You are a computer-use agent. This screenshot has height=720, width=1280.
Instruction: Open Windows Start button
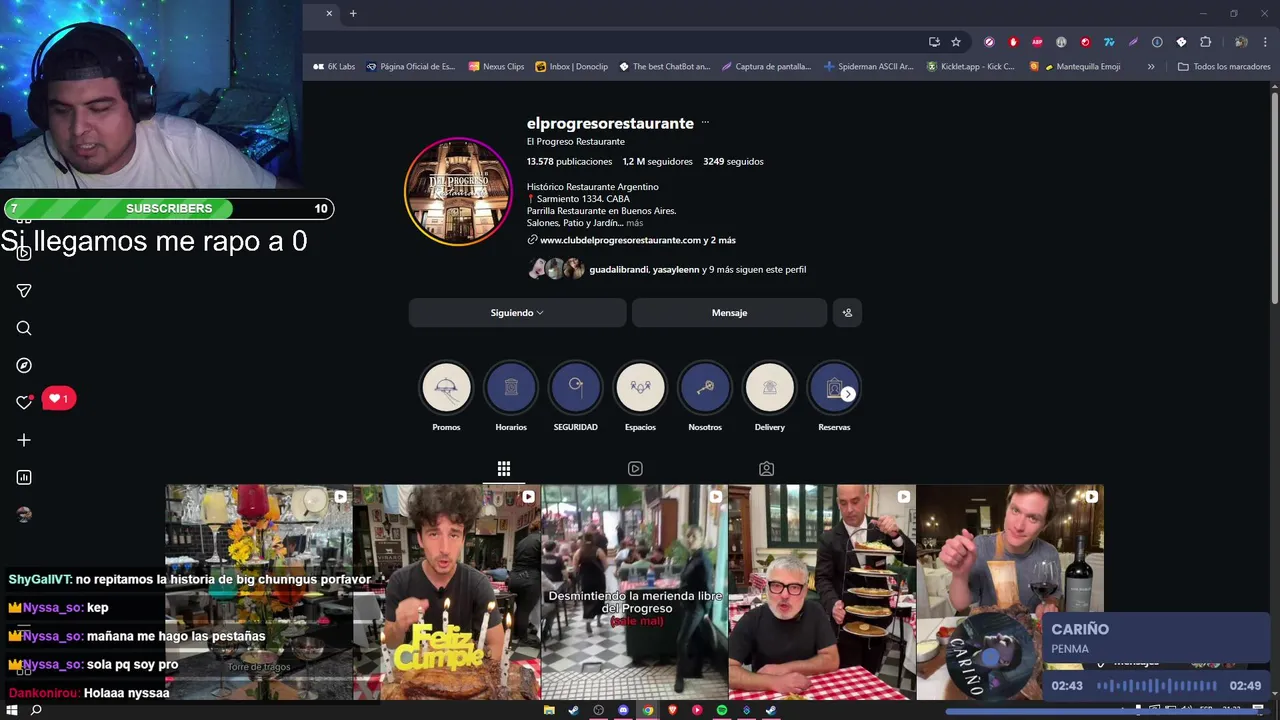pos(11,710)
